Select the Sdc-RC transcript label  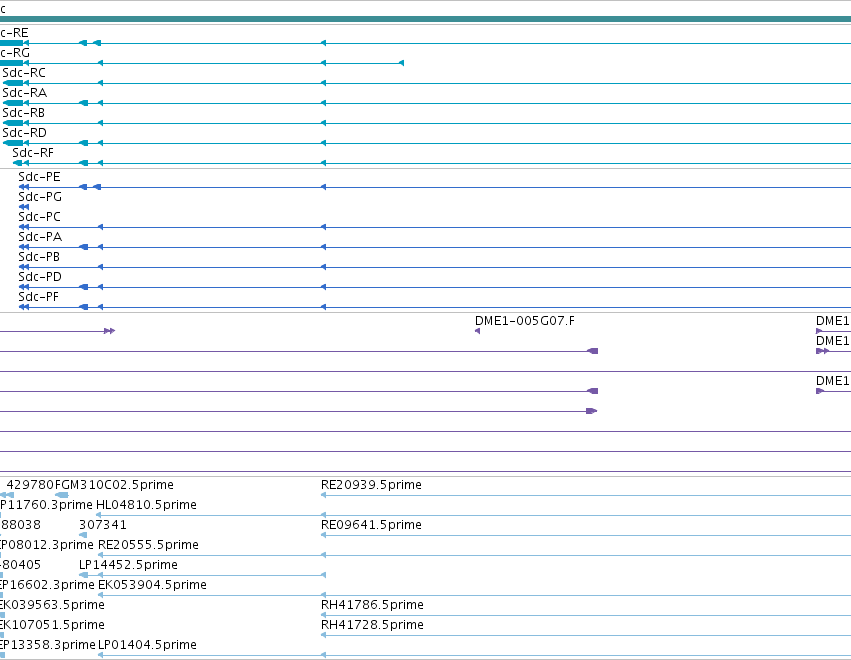[x=24, y=73]
